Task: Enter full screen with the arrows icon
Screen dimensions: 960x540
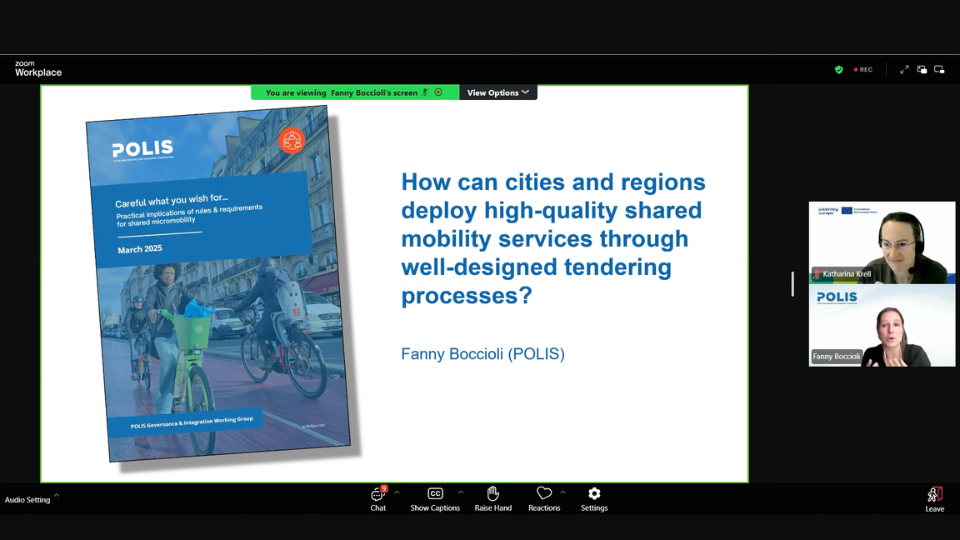Action: [x=904, y=70]
